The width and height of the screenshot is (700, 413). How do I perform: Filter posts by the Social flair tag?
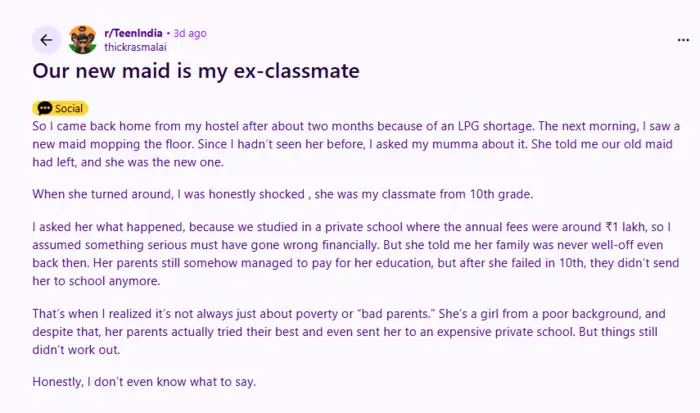coord(60,108)
